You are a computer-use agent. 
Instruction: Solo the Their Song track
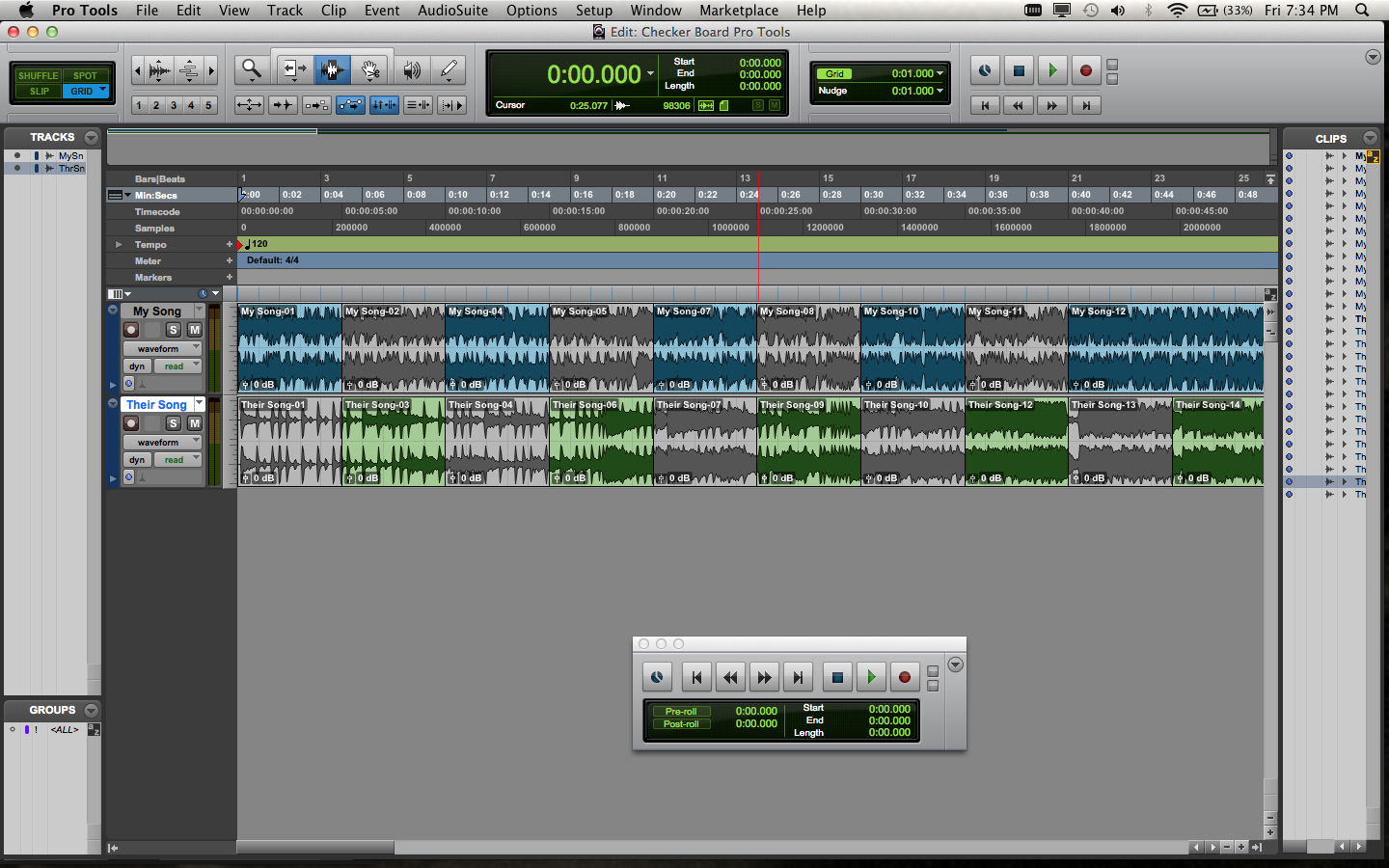[174, 423]
